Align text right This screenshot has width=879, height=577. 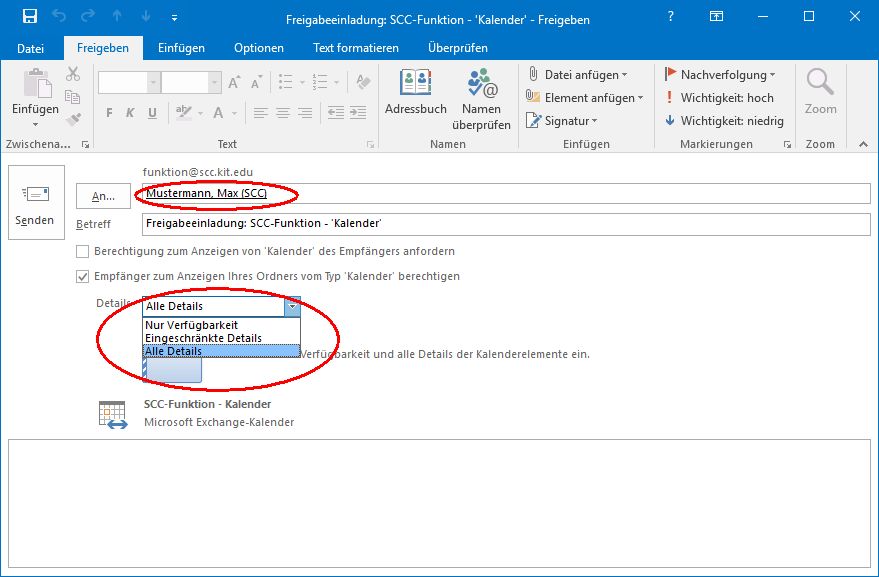click(305, 113)
